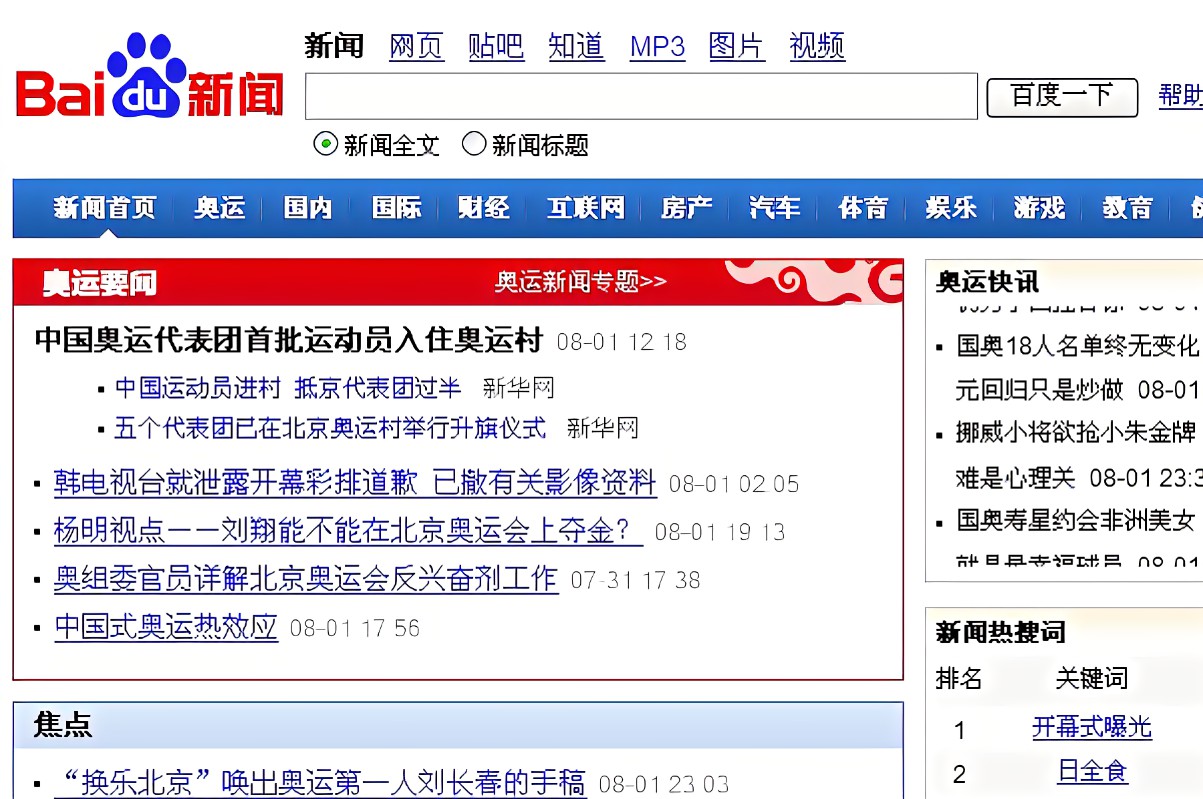Open the 知道 link
1203x799 pixels.
[x=576, y=46]
